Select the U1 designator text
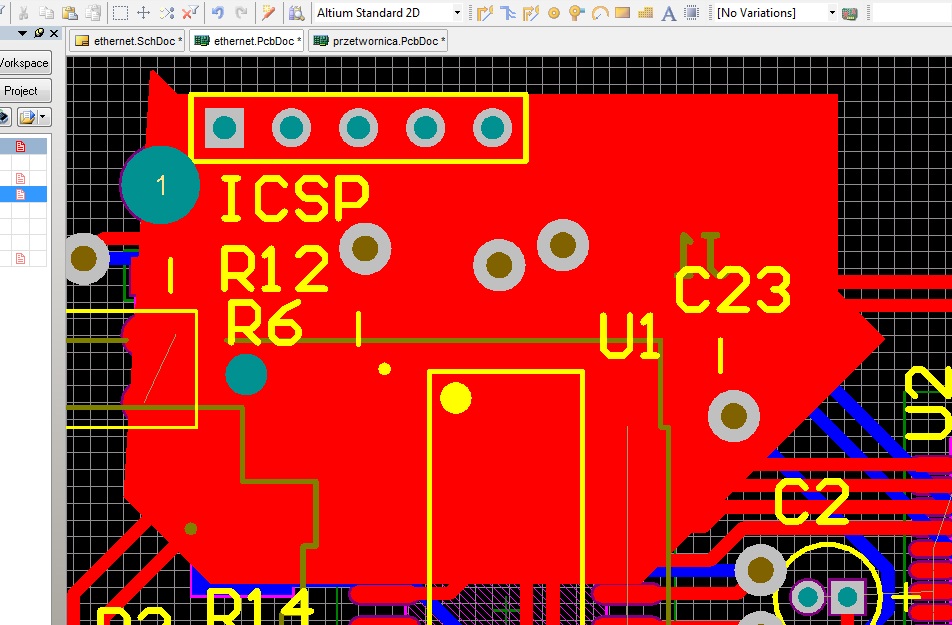The width and height of the screenshot is (952, 625). coord(629,336)
